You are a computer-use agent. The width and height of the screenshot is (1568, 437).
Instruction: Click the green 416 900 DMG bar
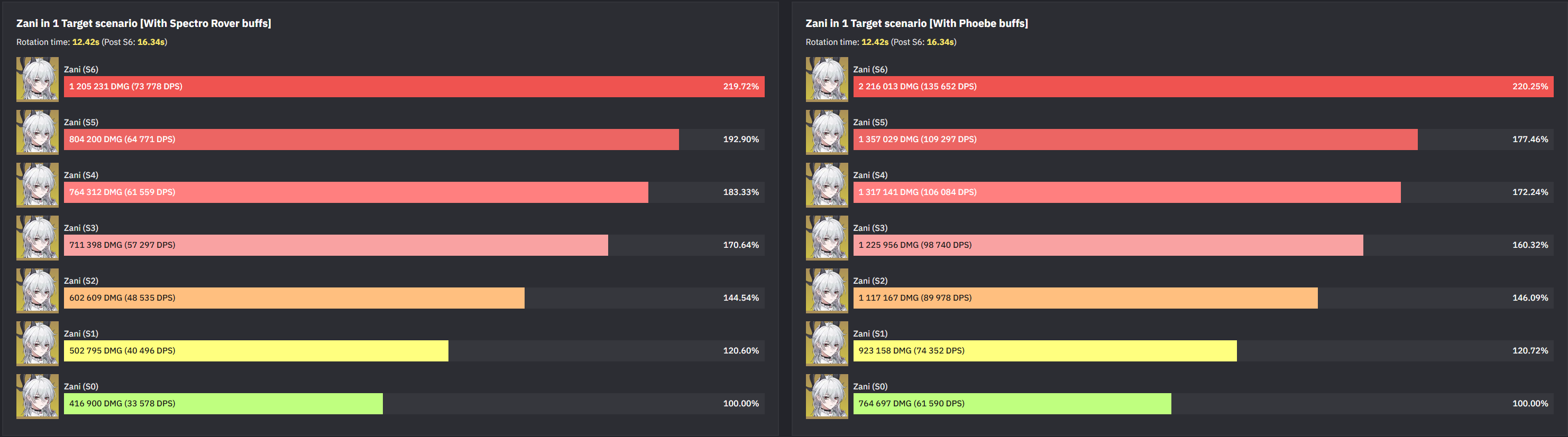tap(223, 404)
